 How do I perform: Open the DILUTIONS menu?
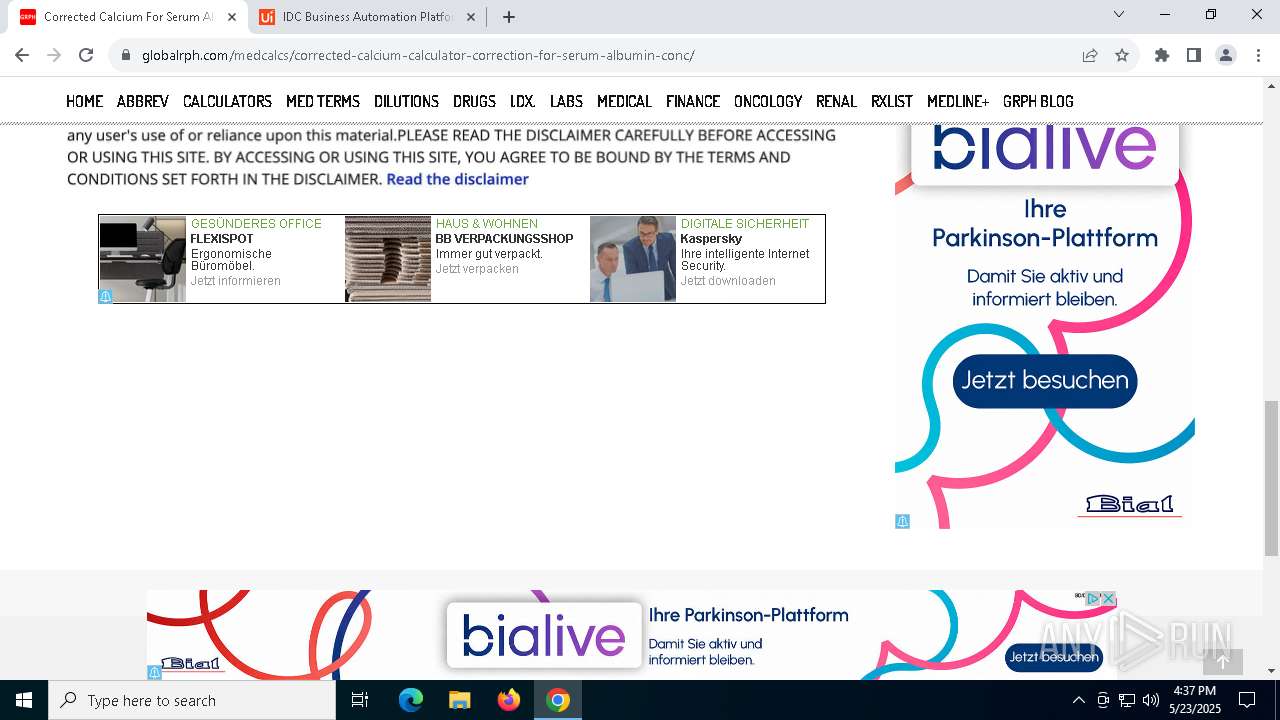[406, 101]
